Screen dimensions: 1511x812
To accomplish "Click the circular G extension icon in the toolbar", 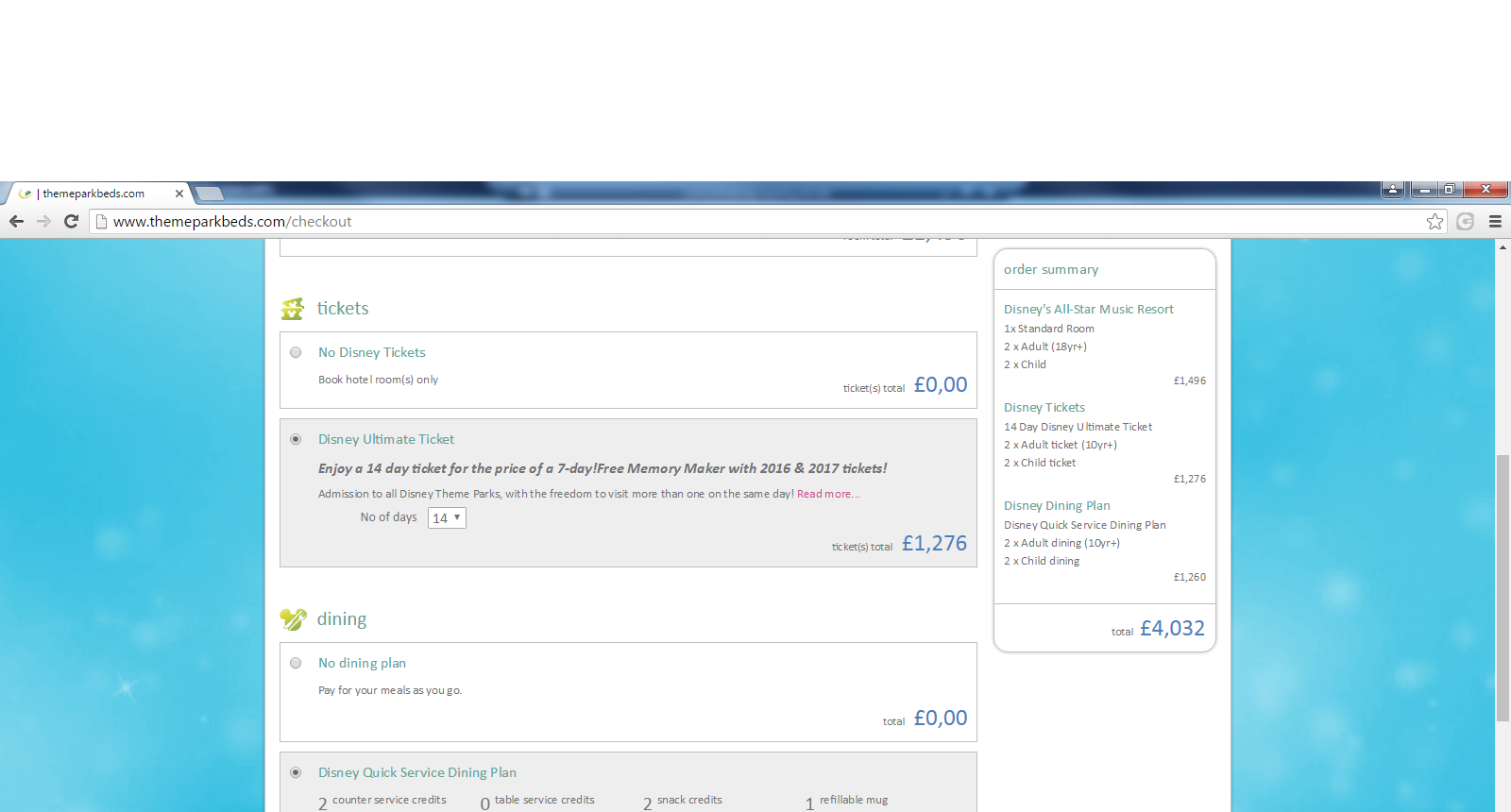I will (1466, 221).
